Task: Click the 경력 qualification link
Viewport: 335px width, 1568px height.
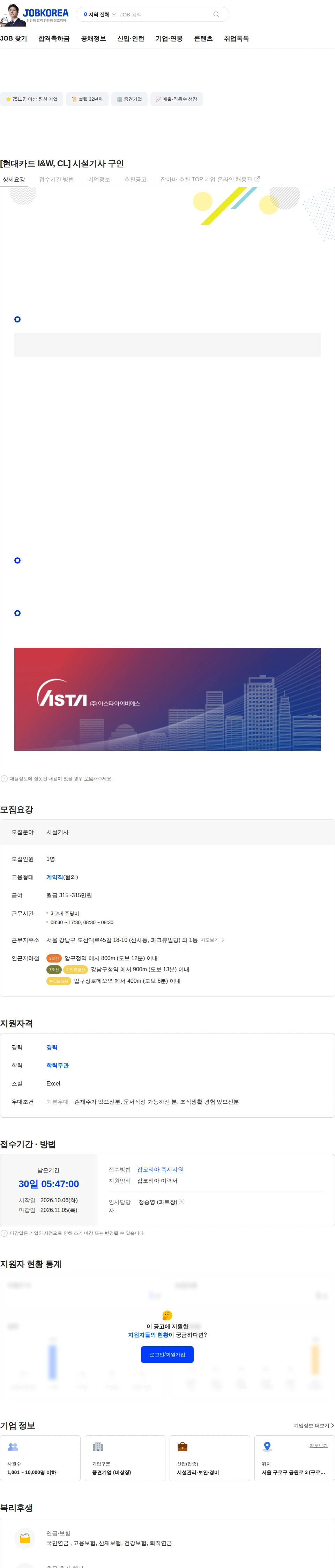Action: tap(52, 1047)
